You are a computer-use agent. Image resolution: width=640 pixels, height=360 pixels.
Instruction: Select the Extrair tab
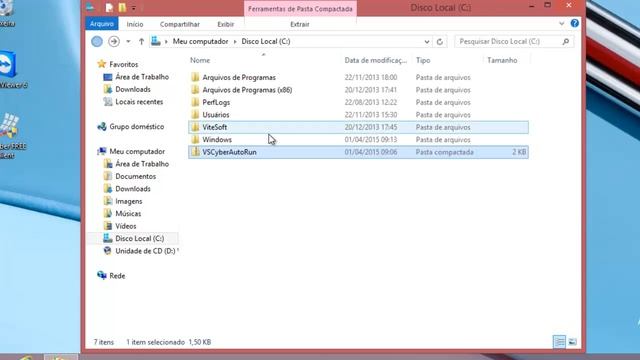click(x=300, y=24)
